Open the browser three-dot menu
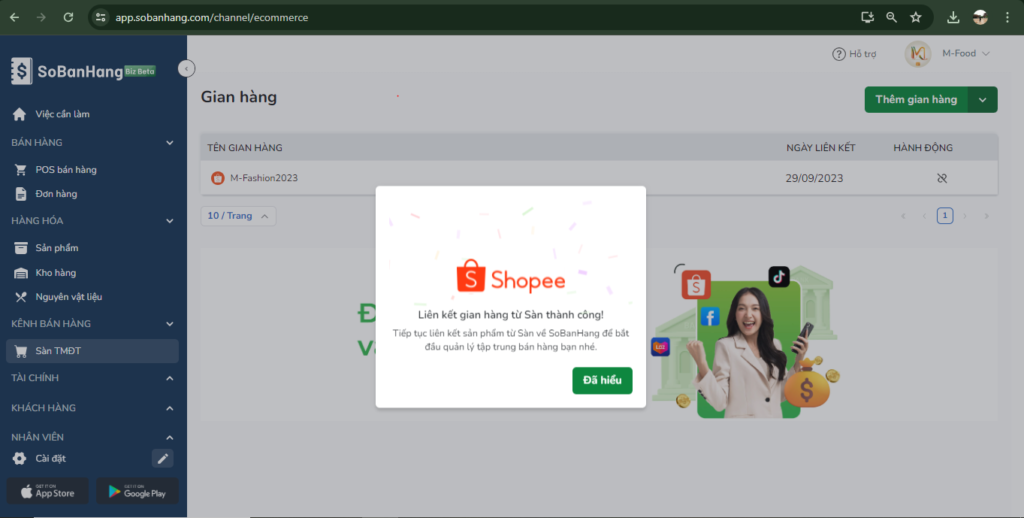Image resolution: width=1024 pixels, height=518 pixels. pyautogui.click(x=1008, y=18)
